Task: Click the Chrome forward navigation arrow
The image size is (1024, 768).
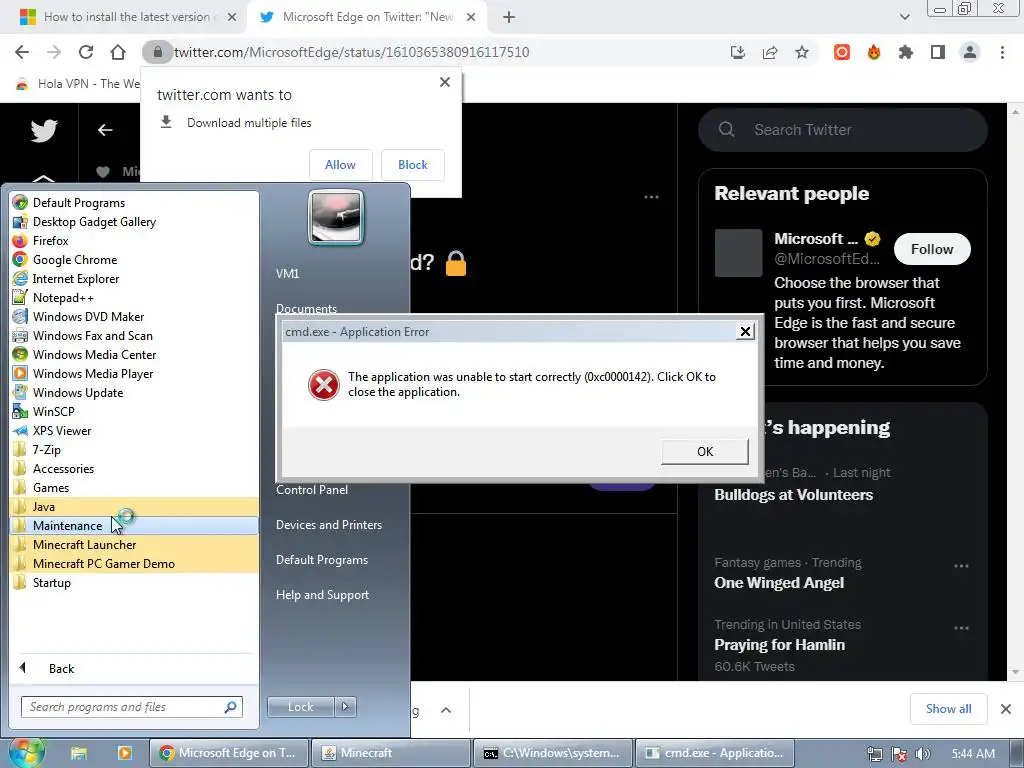Action: pos(54,52)
